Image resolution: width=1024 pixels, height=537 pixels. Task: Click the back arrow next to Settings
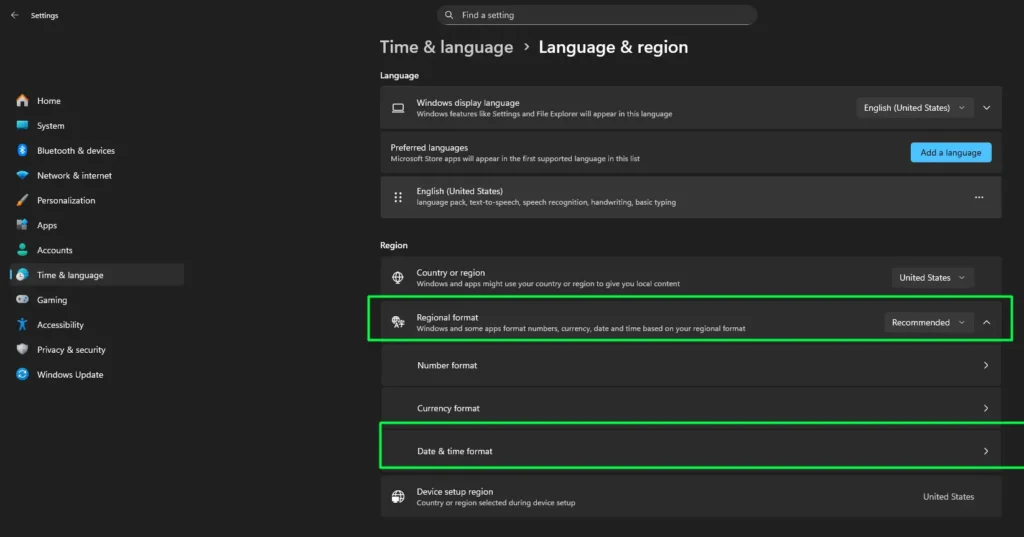(14, 15)
